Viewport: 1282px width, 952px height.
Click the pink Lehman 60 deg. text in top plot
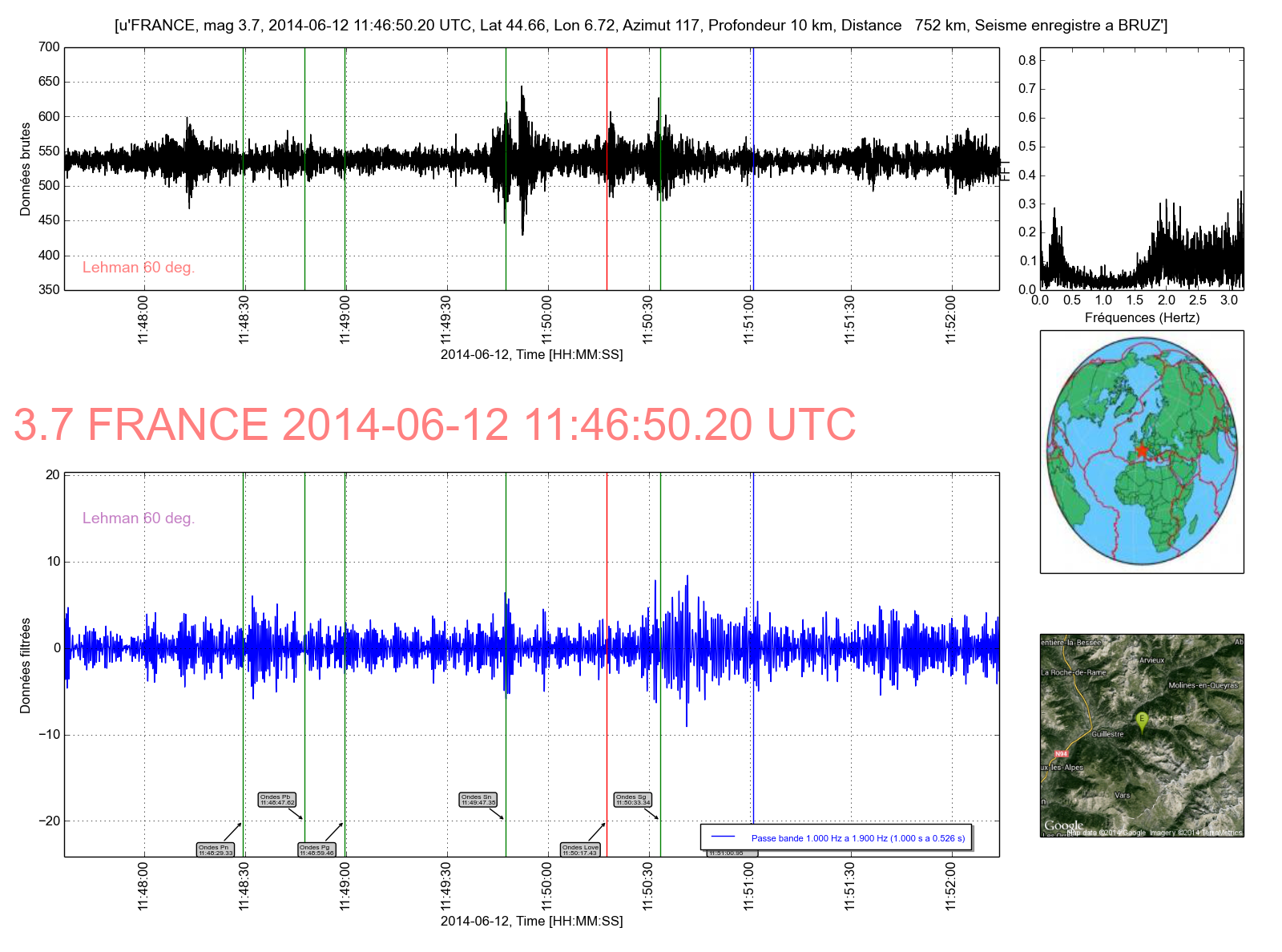click(139, 268)
